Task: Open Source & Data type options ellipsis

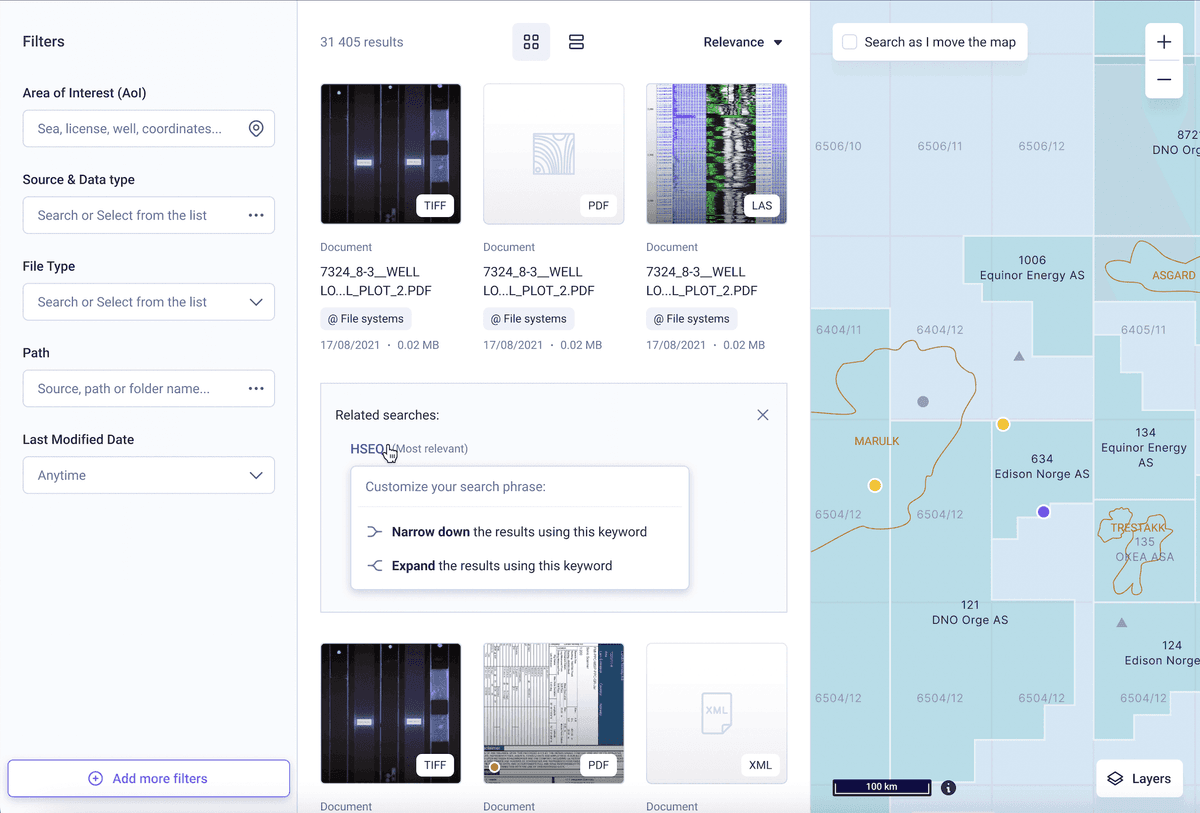Action: coord(256,215)
